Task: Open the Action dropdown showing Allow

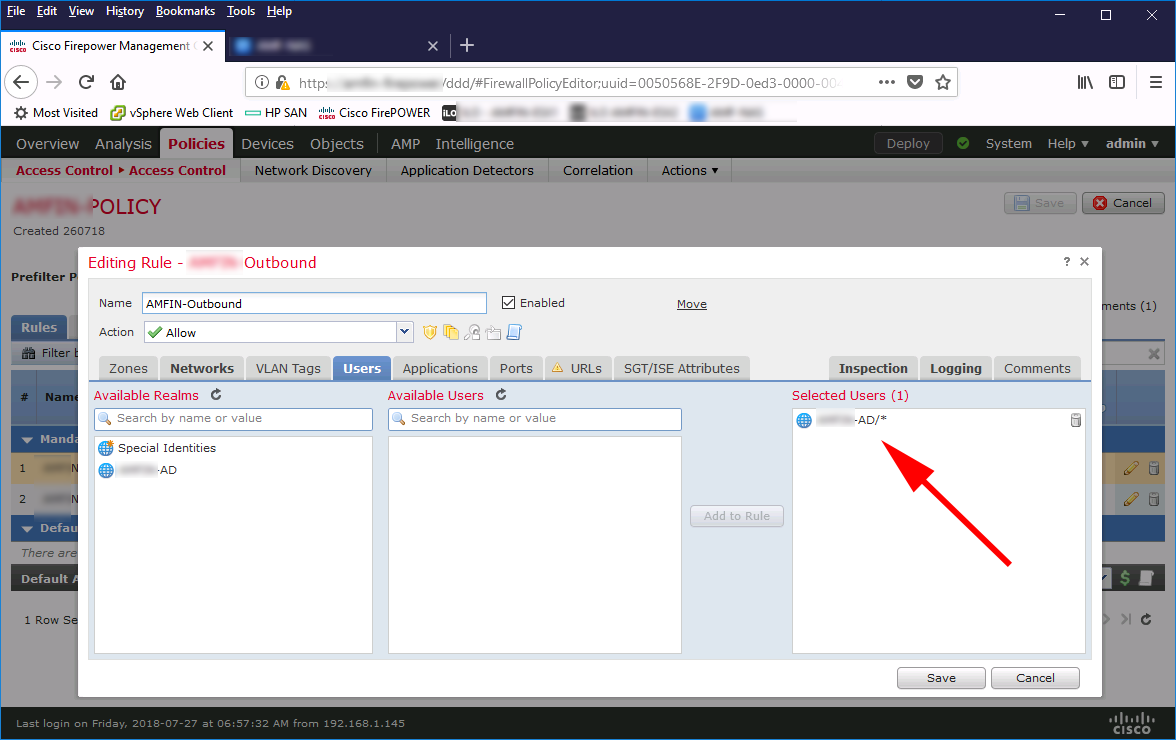Action: point(404,331)
